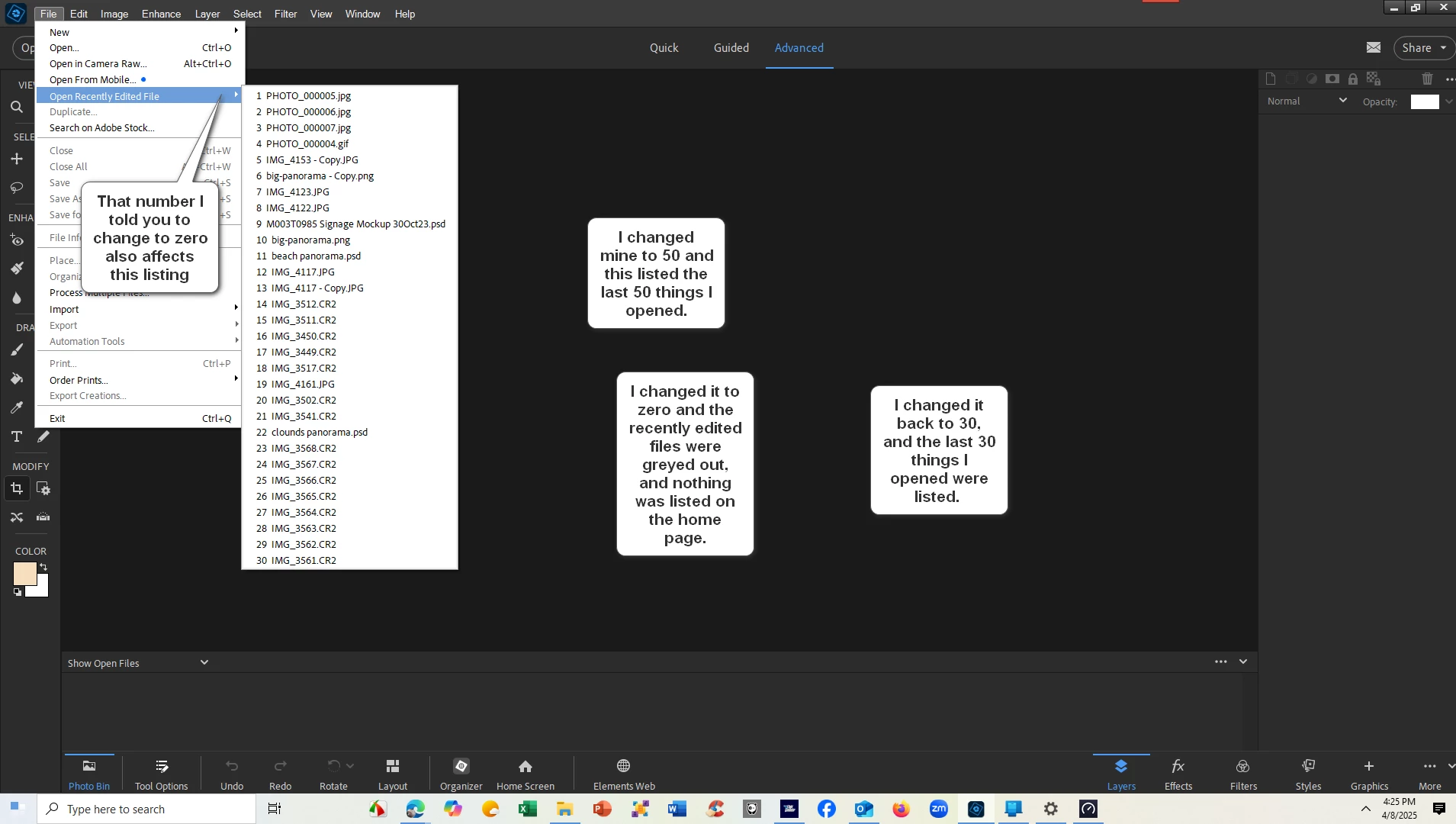Open the Filters panel
This screenshot has width=1456, height=824.
click(x=1243, y=774)
